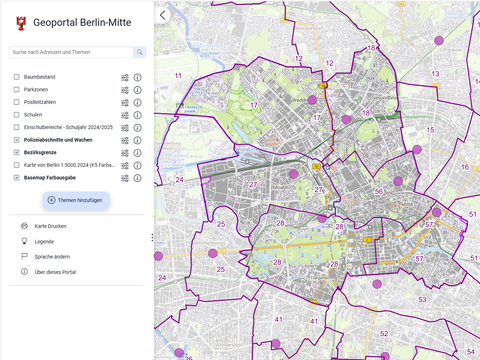480x360 pixels.
Task: Show info for Schulen layer
Action: coord(137,115)
